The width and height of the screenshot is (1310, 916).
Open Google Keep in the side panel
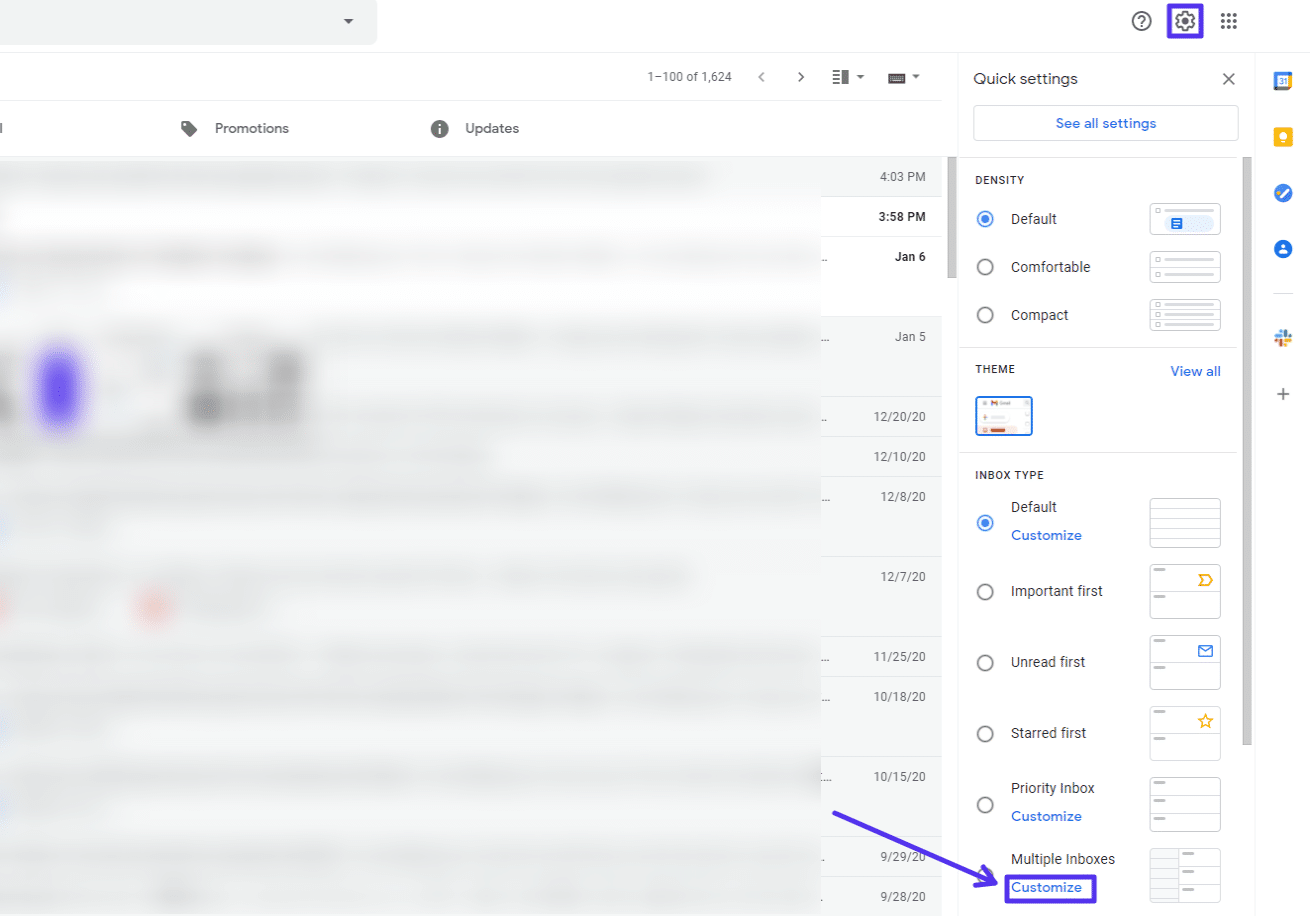(1283, 137)
